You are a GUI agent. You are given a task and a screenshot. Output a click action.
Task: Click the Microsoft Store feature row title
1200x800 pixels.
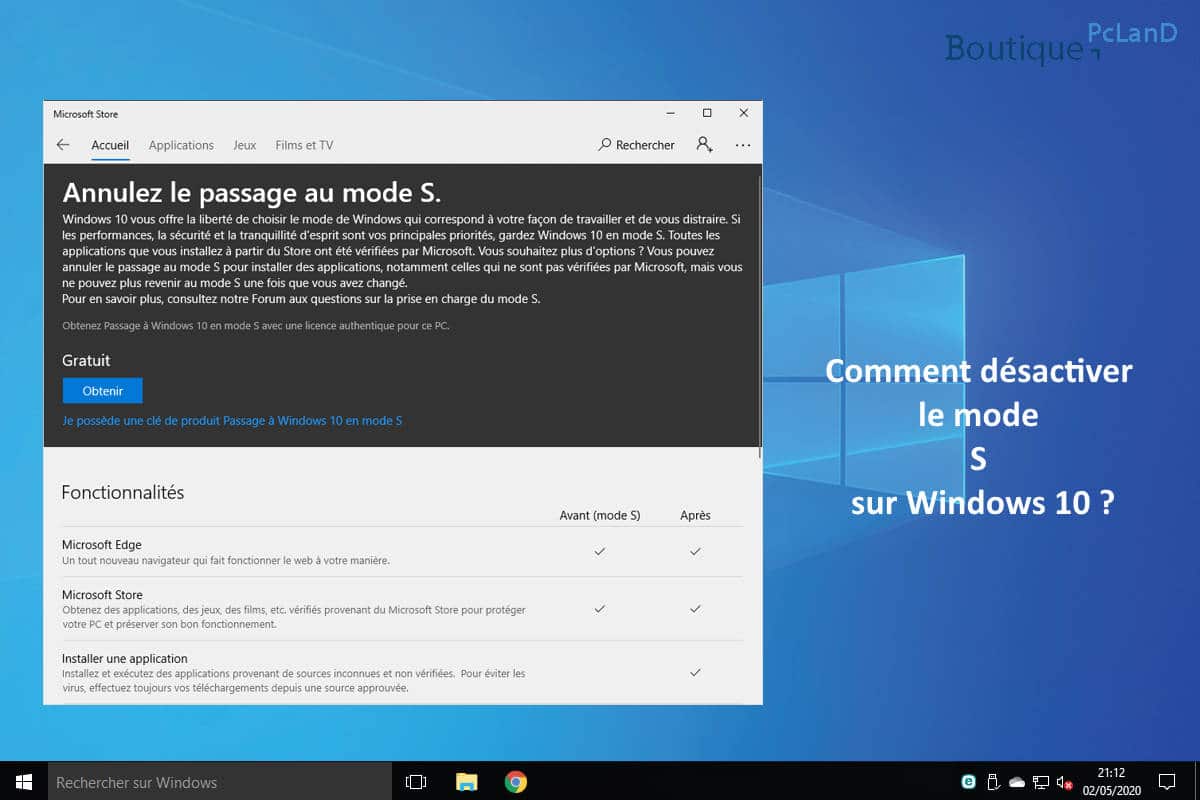102,595
